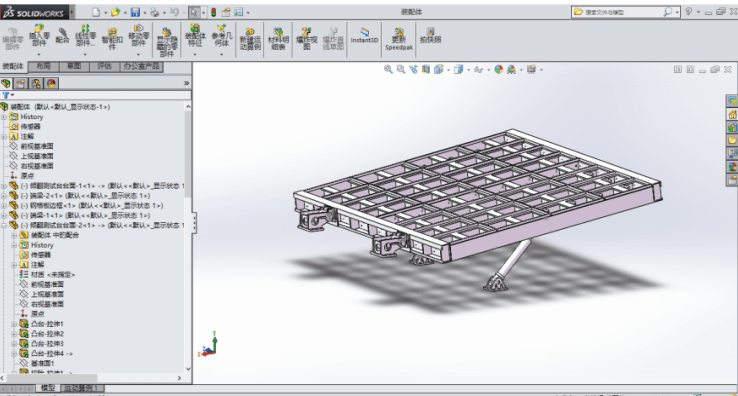
Task: Open the Apply Scene icon in the view toolbar
Action: (x=511, y=69)
